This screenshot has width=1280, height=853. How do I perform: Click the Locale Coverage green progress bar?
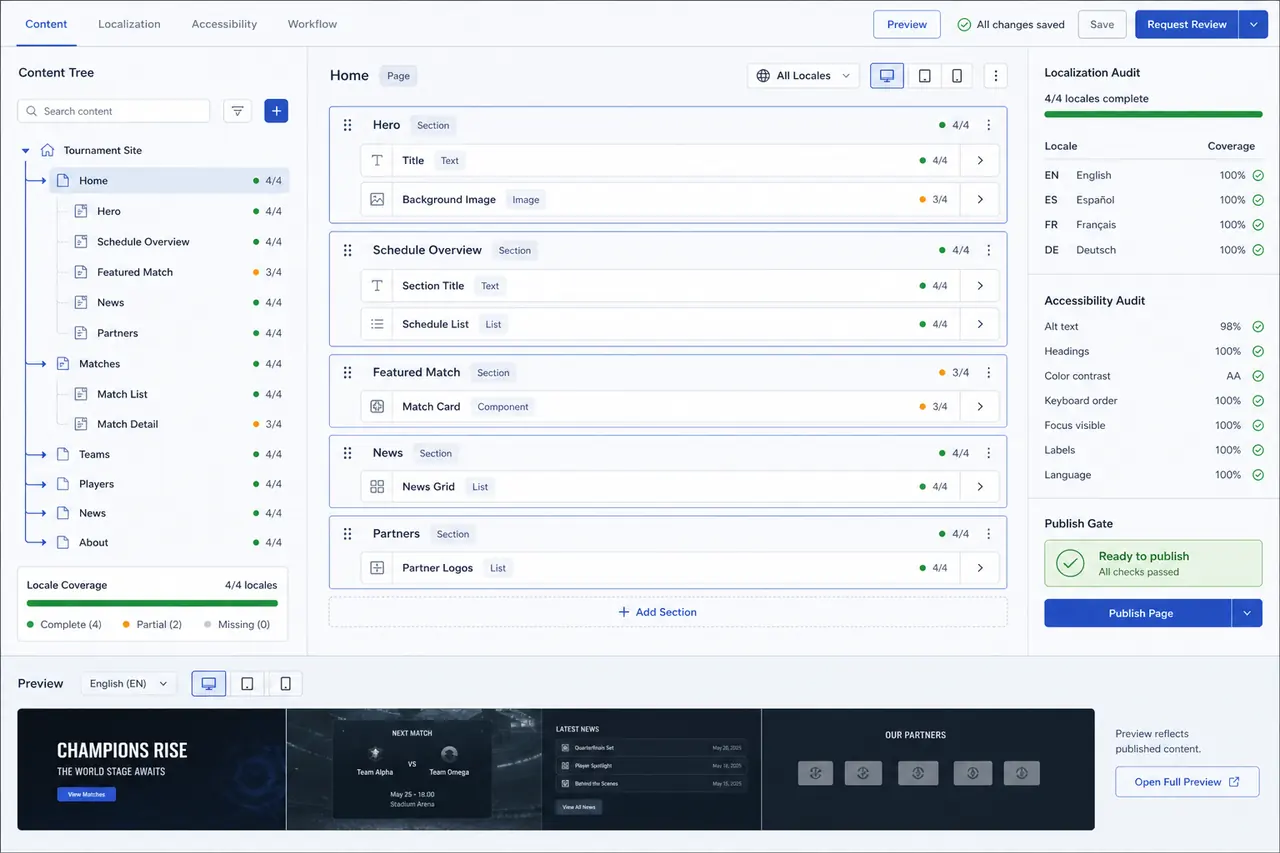152,603
